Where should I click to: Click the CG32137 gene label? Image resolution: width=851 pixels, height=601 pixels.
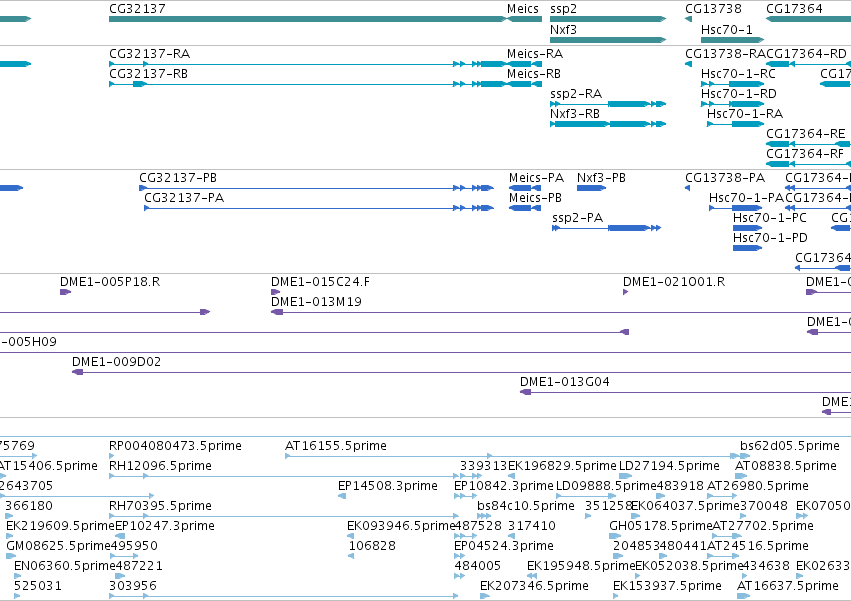tap(137, 9)
